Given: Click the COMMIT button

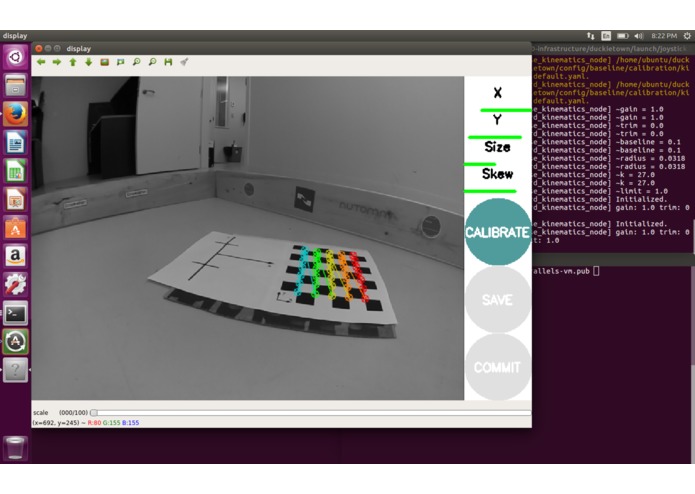Looking at the screenshot, I should (498, 367).
